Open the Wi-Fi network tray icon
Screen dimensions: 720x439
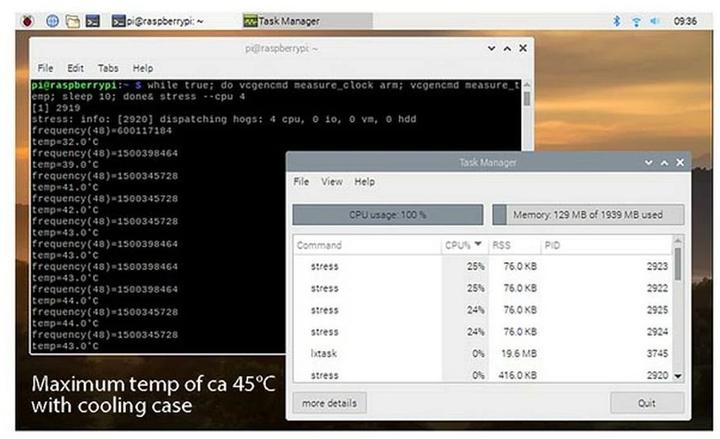coord(636,21)
